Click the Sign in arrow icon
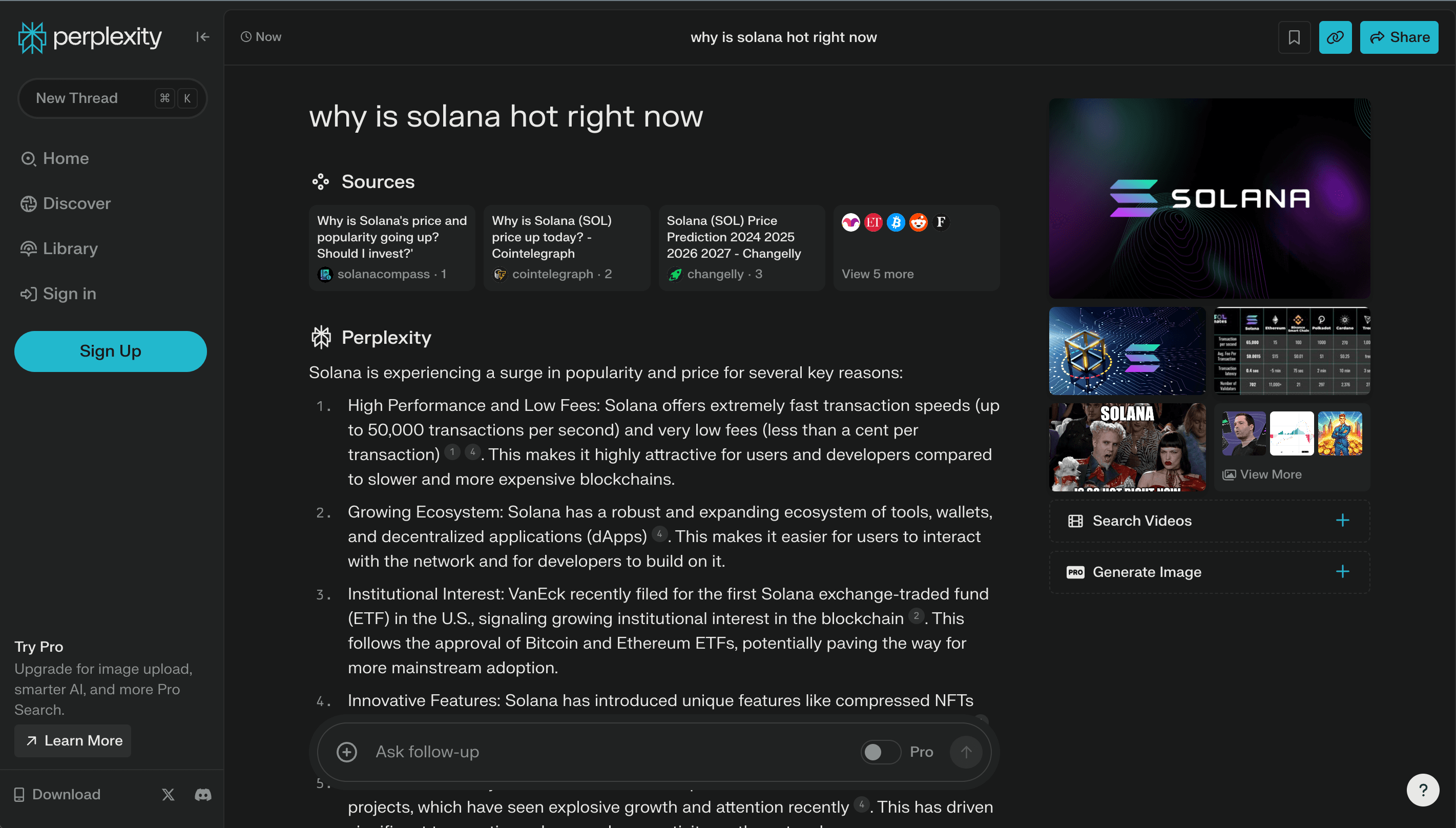1456x828 pixels. (28, 294)
